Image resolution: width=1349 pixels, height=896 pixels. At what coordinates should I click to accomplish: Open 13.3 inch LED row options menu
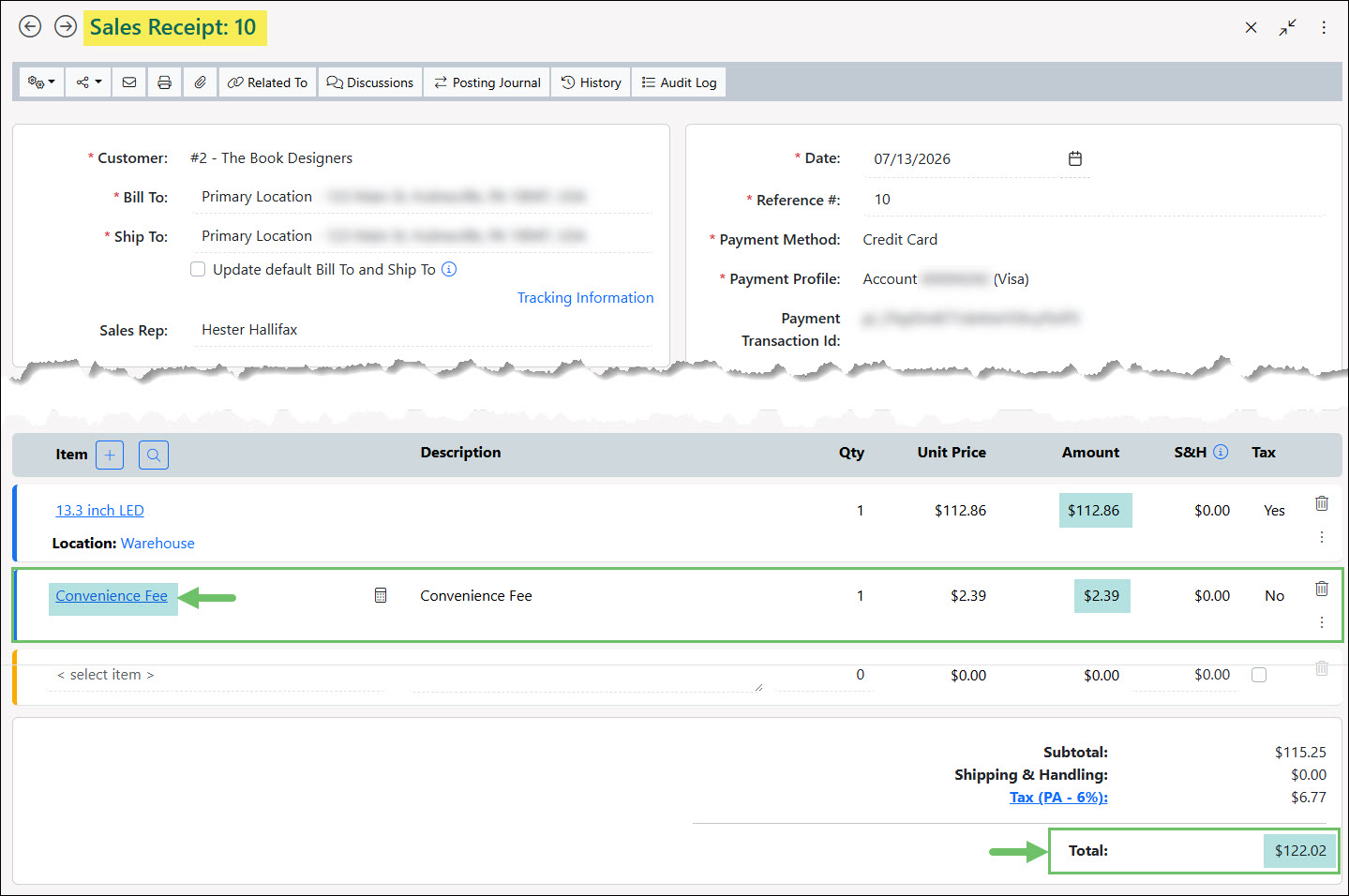(x=1322, y=537)
